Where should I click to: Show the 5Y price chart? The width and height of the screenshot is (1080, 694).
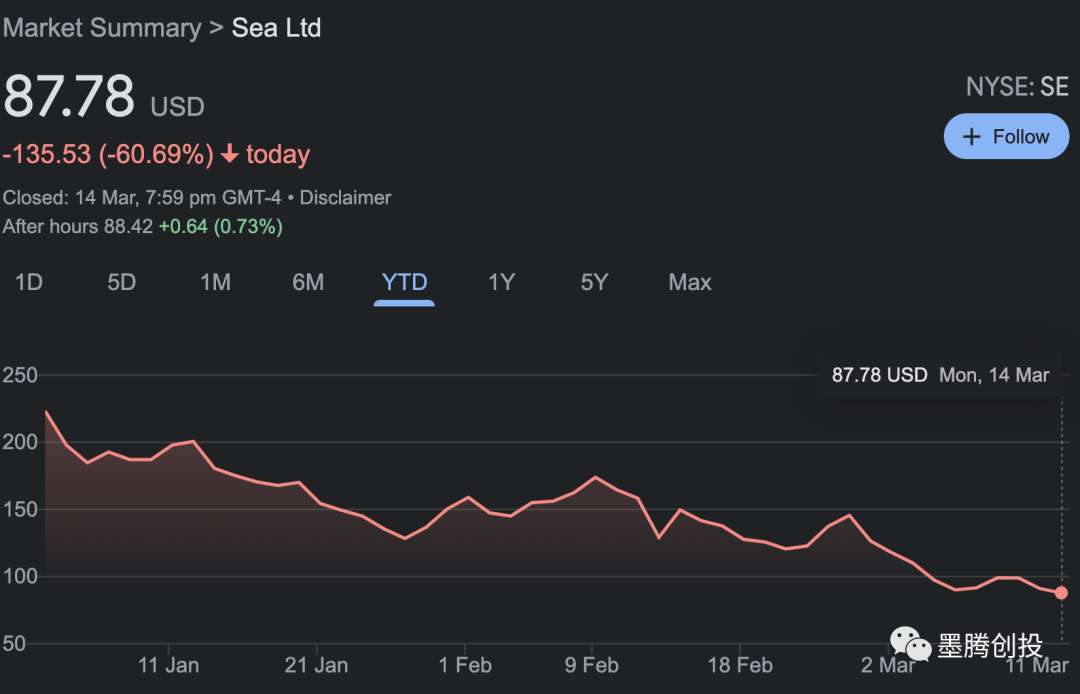(x=594, y=282)
